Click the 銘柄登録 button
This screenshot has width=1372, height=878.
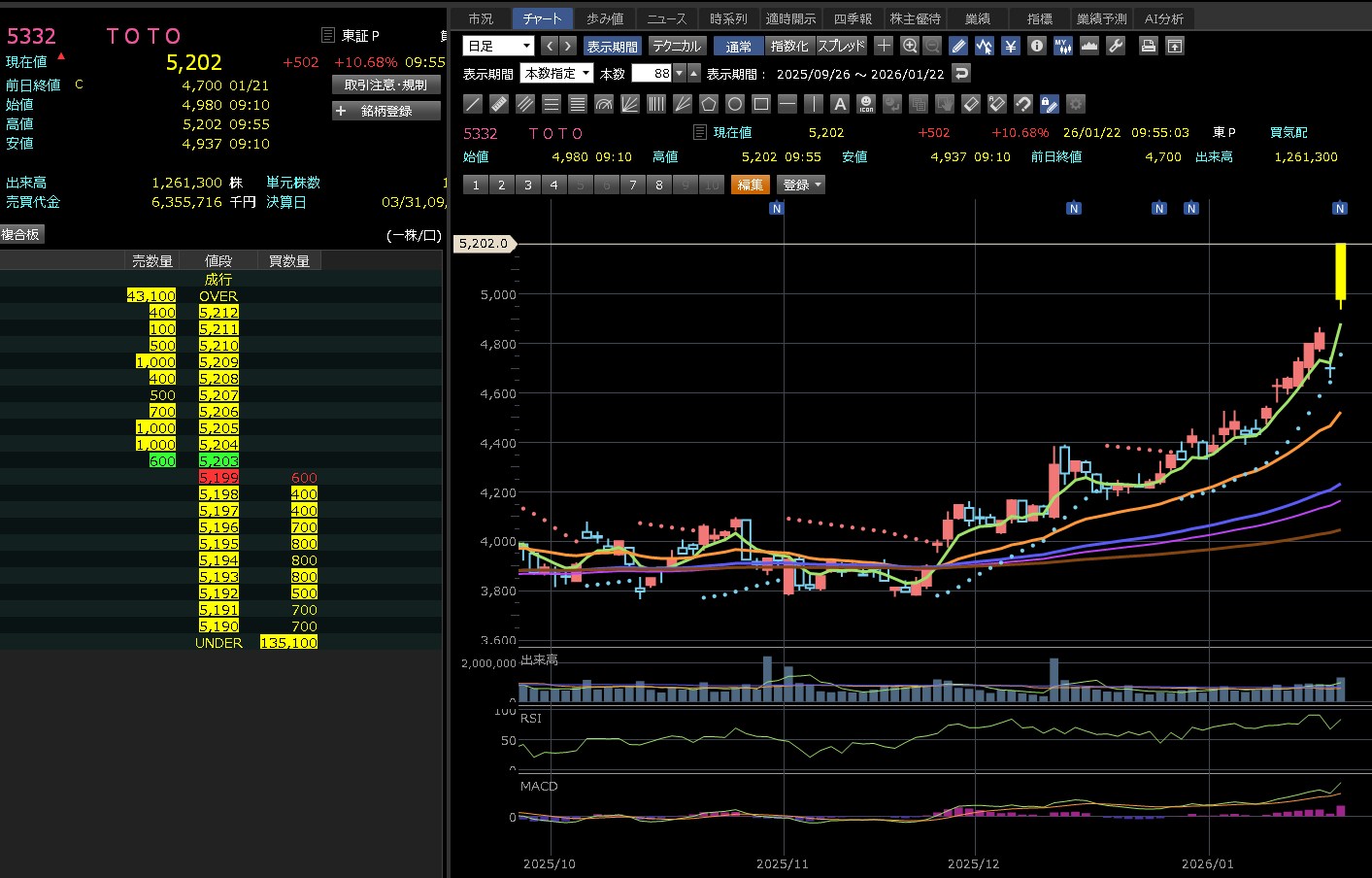pyautogui.click(x=385, y=111)
